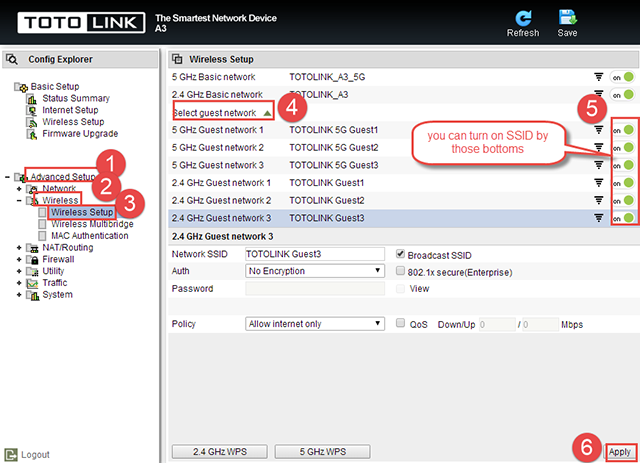Click signal icon for 2.4 GHz Guest network 2

click(x=598, y=200)
